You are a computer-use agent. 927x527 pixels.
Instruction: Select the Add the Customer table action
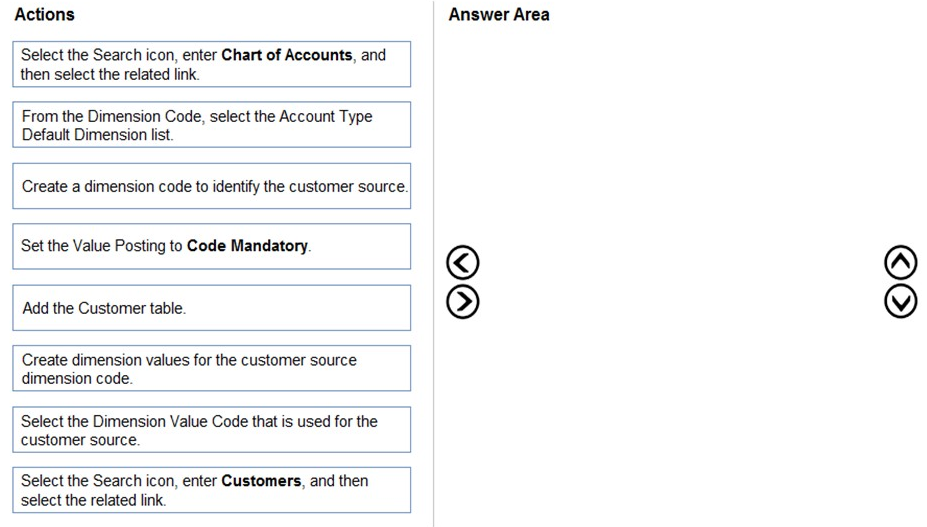tap(211, 308)
